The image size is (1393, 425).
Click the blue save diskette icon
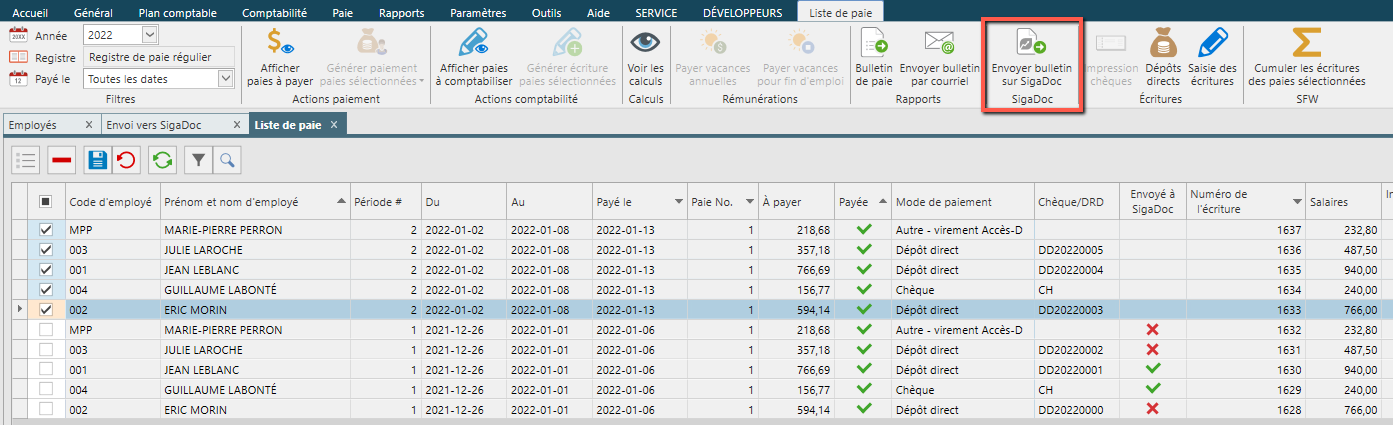coord(97,159)
